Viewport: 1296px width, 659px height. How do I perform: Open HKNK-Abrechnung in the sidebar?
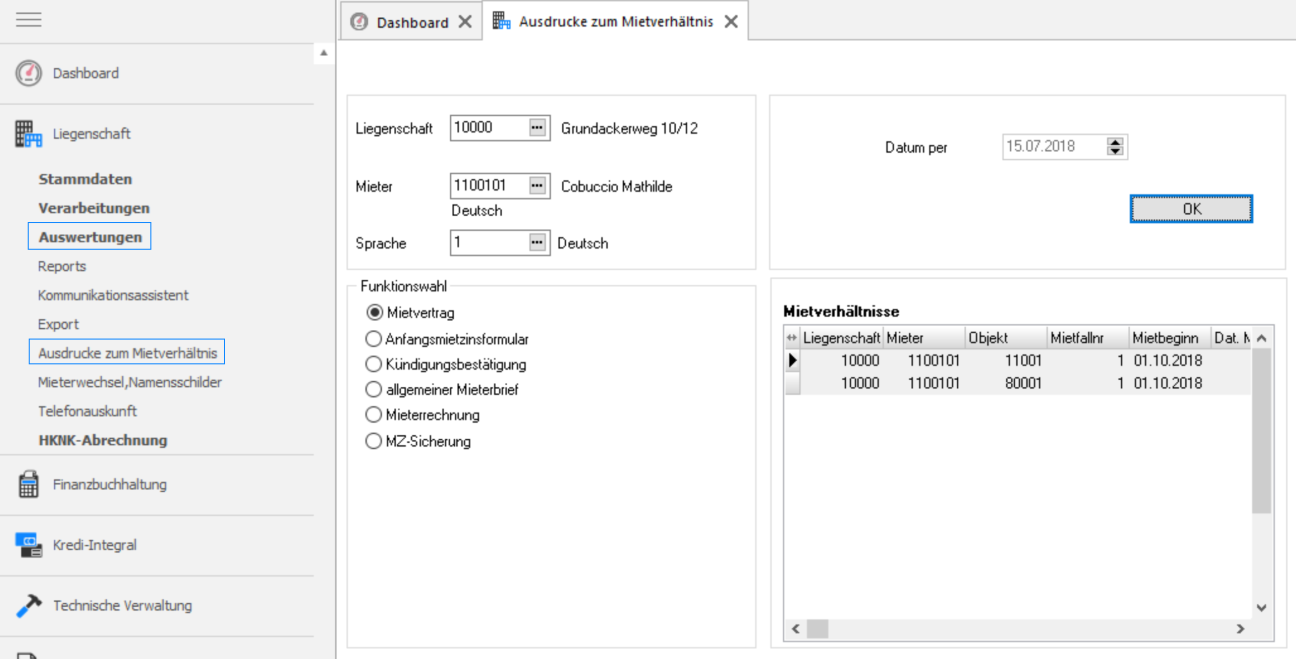103,440
